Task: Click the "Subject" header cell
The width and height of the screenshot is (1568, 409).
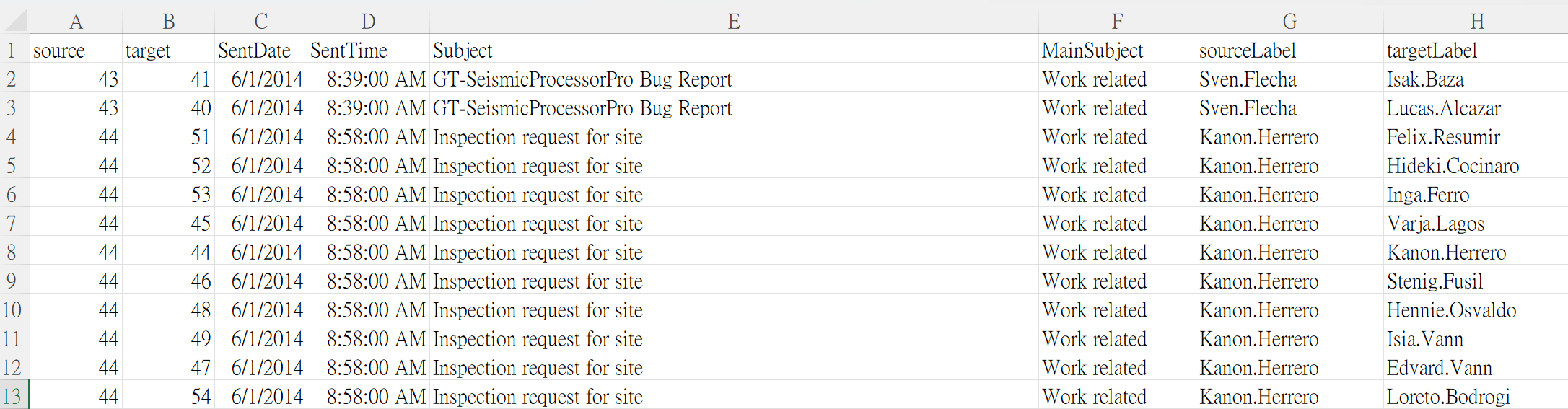Action: tap(733, 50)
